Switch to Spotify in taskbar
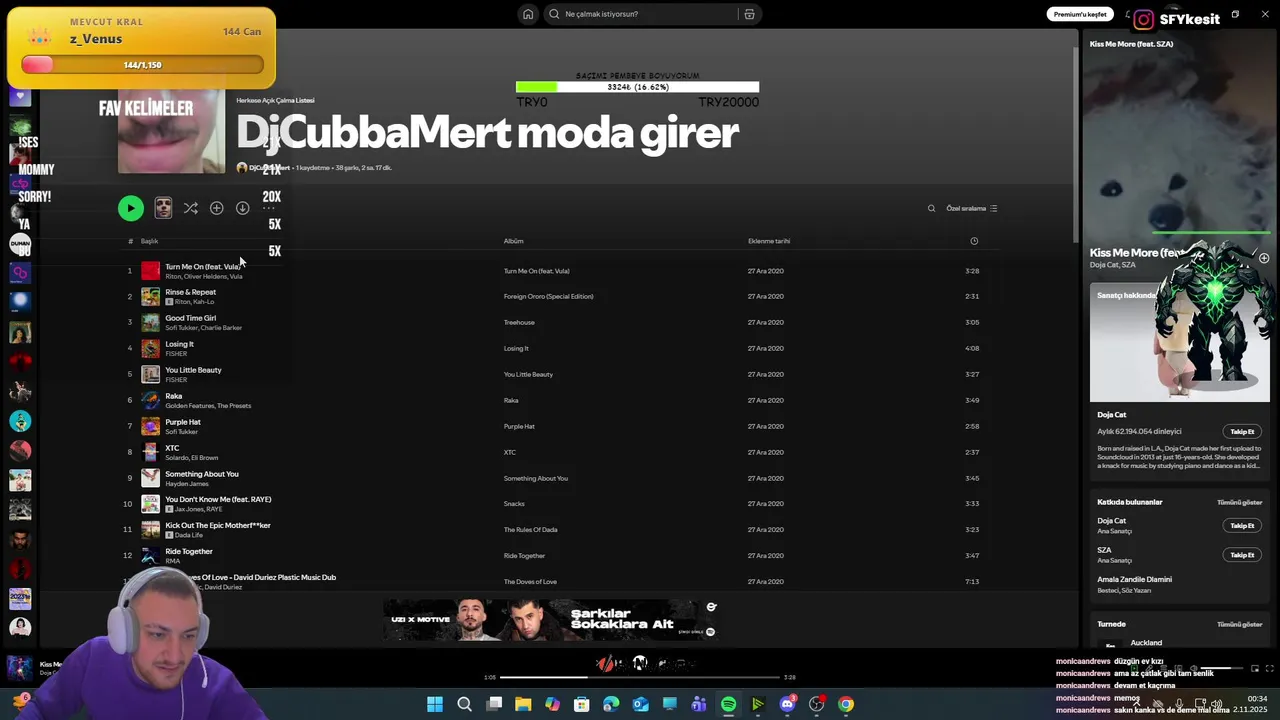 tap(728, 704)
